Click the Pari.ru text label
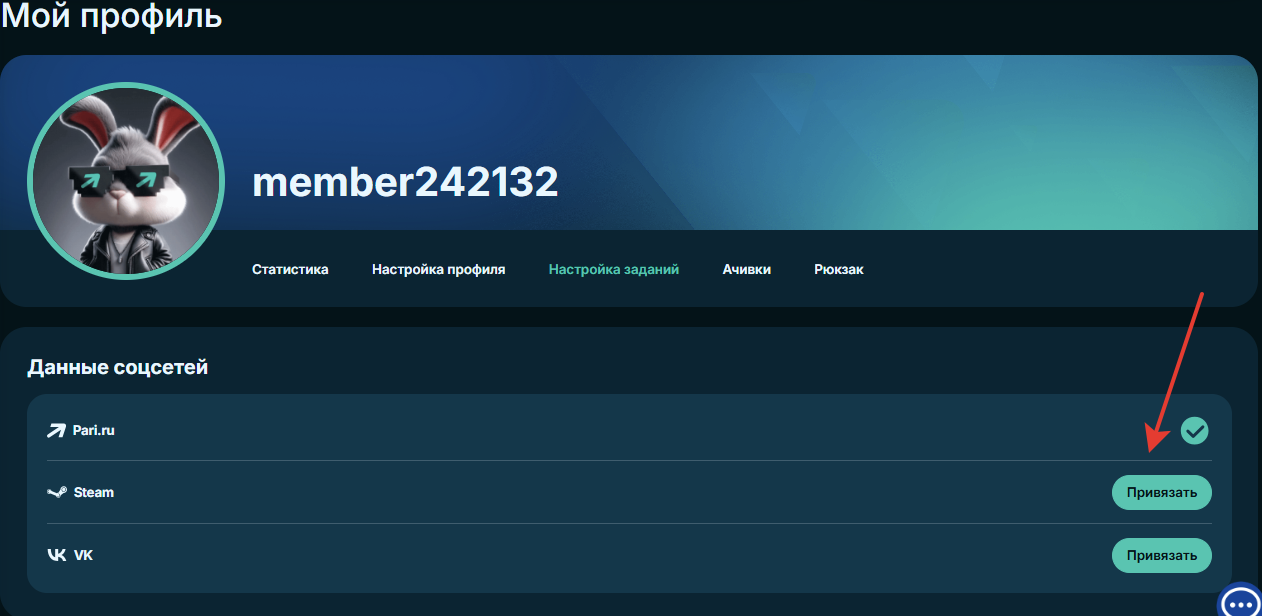 (94, 431)
